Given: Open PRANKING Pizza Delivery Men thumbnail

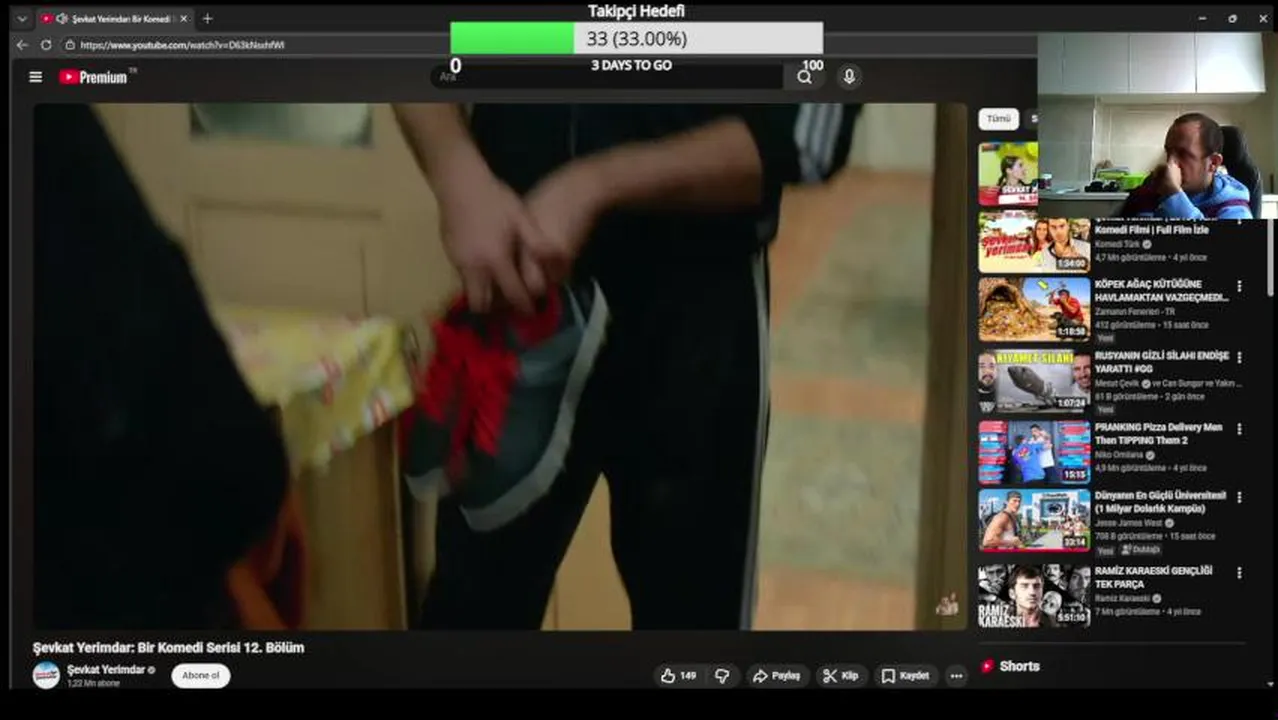Looking at the screenshot, I should (1034, 452).
